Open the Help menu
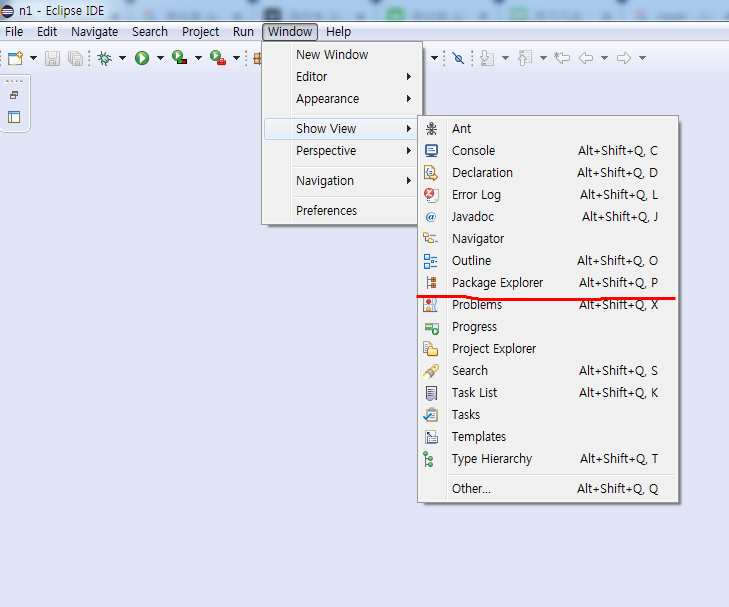The image size is (729, 607). [x=338, y=32]
